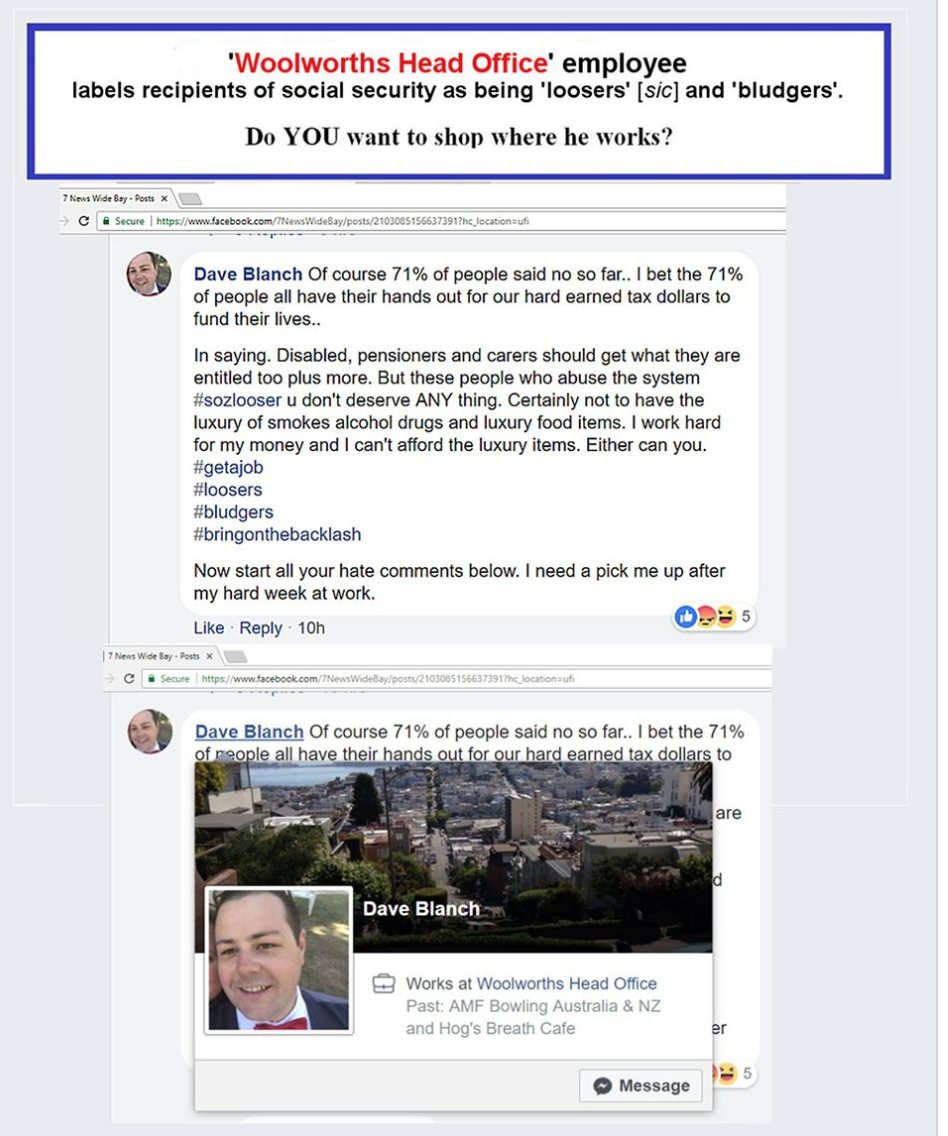This screenshot has width=948, height=1136.
Task: Open a new tab in upper browser
Action: [190, 199]
